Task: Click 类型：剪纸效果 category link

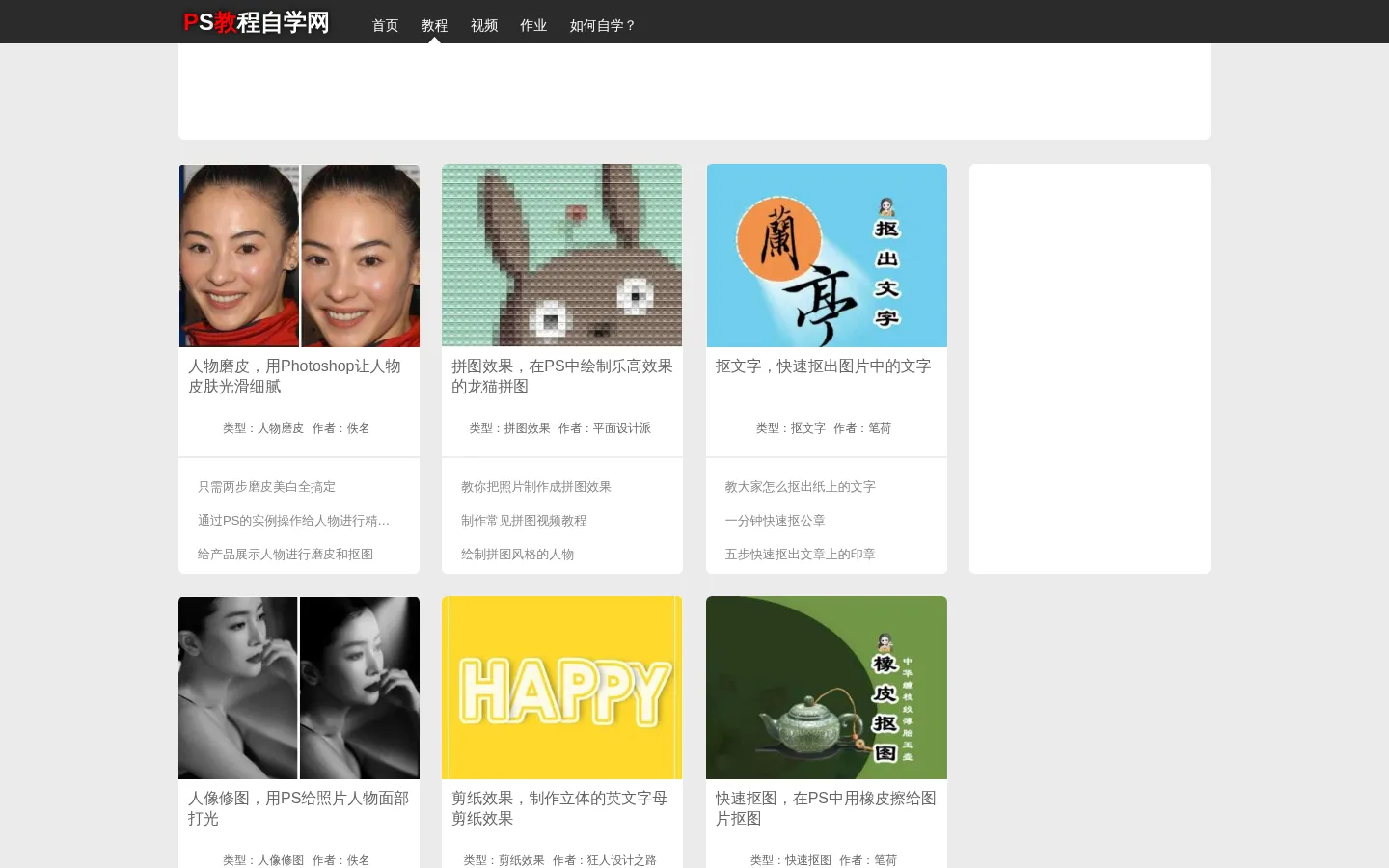Action: (x=504, y=860)
